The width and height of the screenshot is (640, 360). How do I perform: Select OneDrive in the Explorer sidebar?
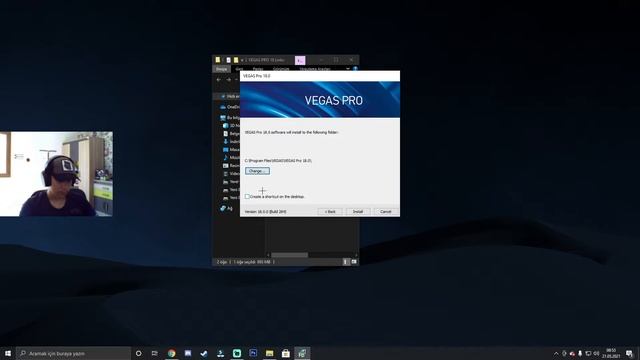[x=230, y=107]
